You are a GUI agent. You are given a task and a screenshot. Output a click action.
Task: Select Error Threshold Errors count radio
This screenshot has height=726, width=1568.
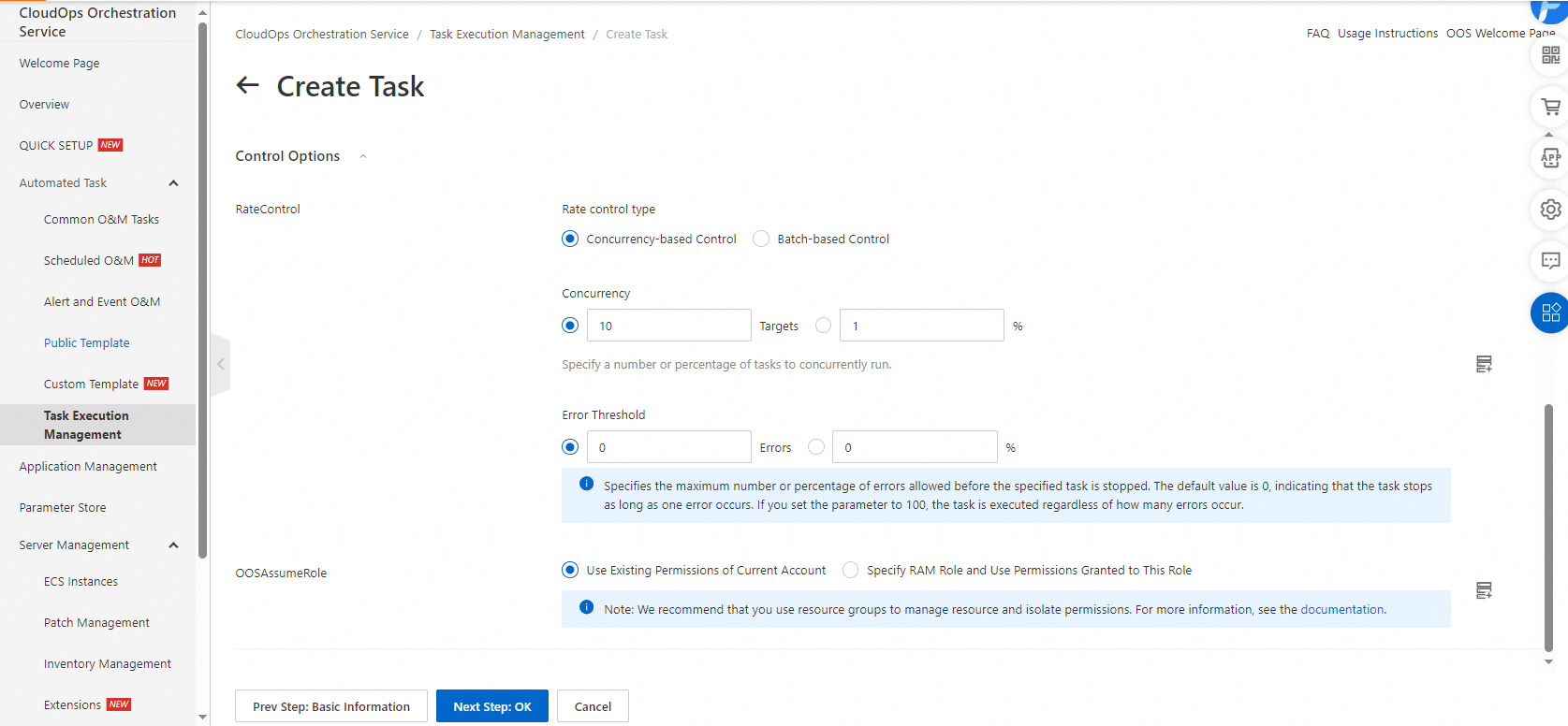tap(570, 447)
